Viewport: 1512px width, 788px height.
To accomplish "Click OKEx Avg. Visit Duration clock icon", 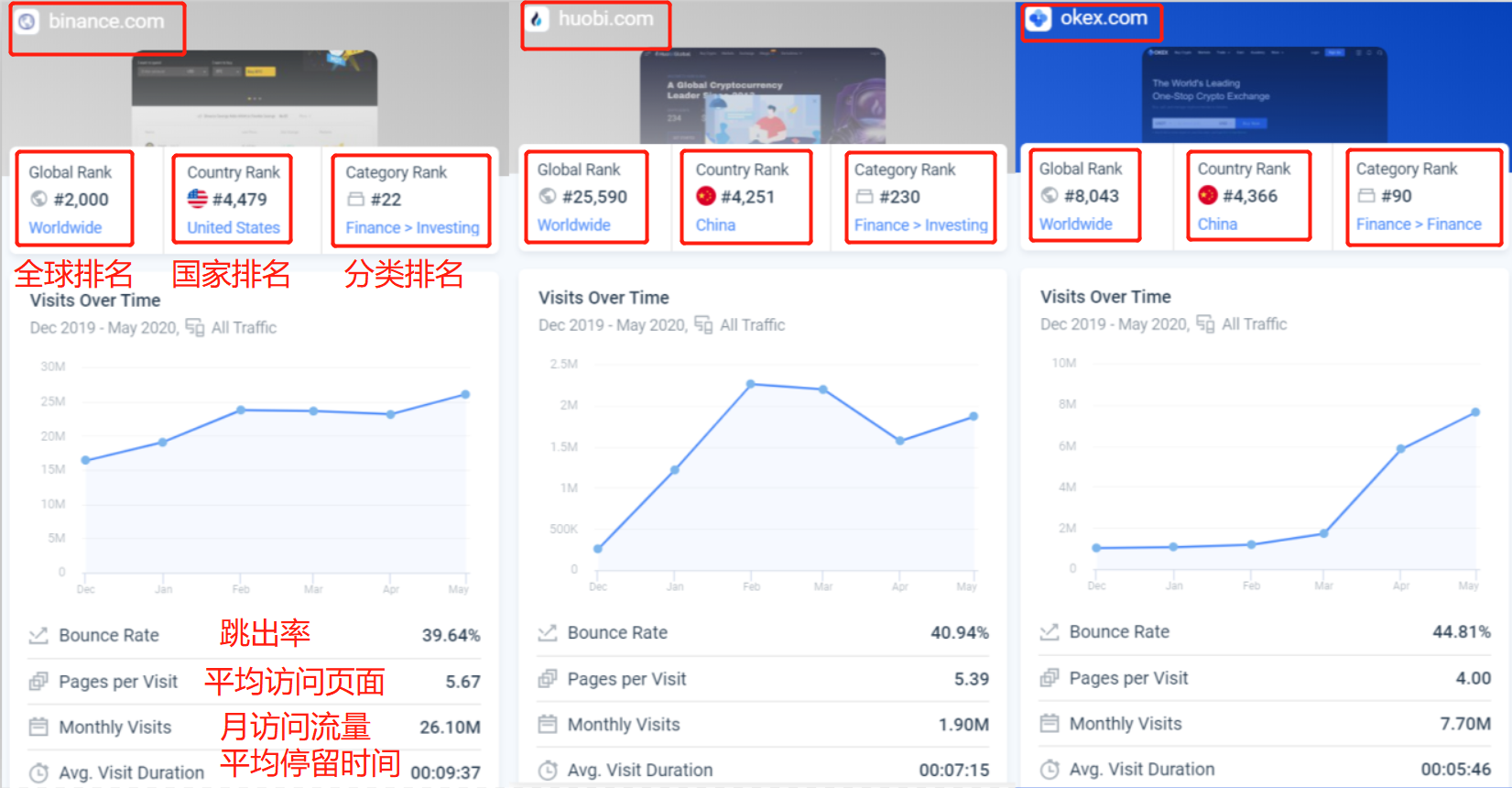I will click(1050, 770).
